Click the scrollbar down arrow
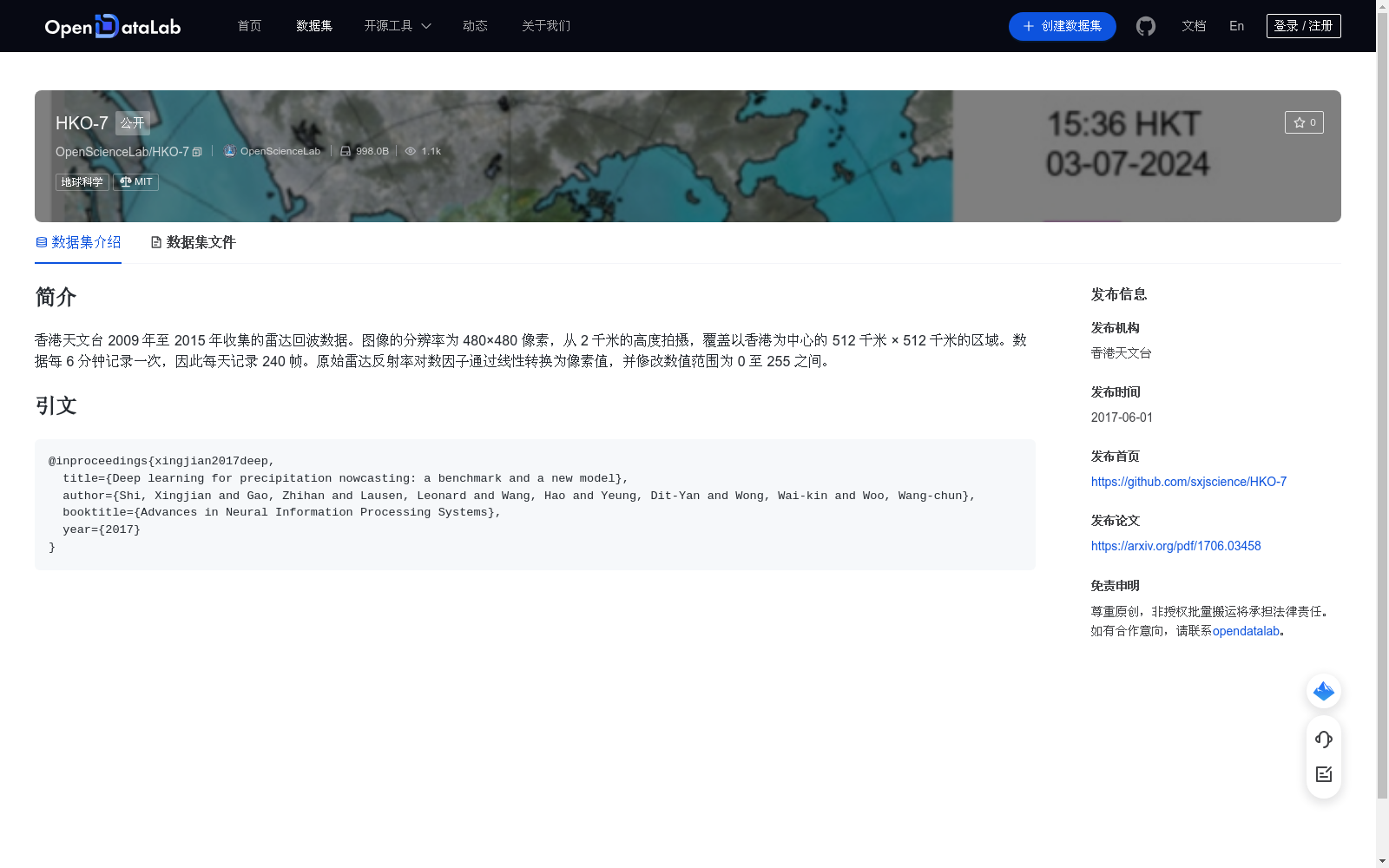 (1382, 860)
